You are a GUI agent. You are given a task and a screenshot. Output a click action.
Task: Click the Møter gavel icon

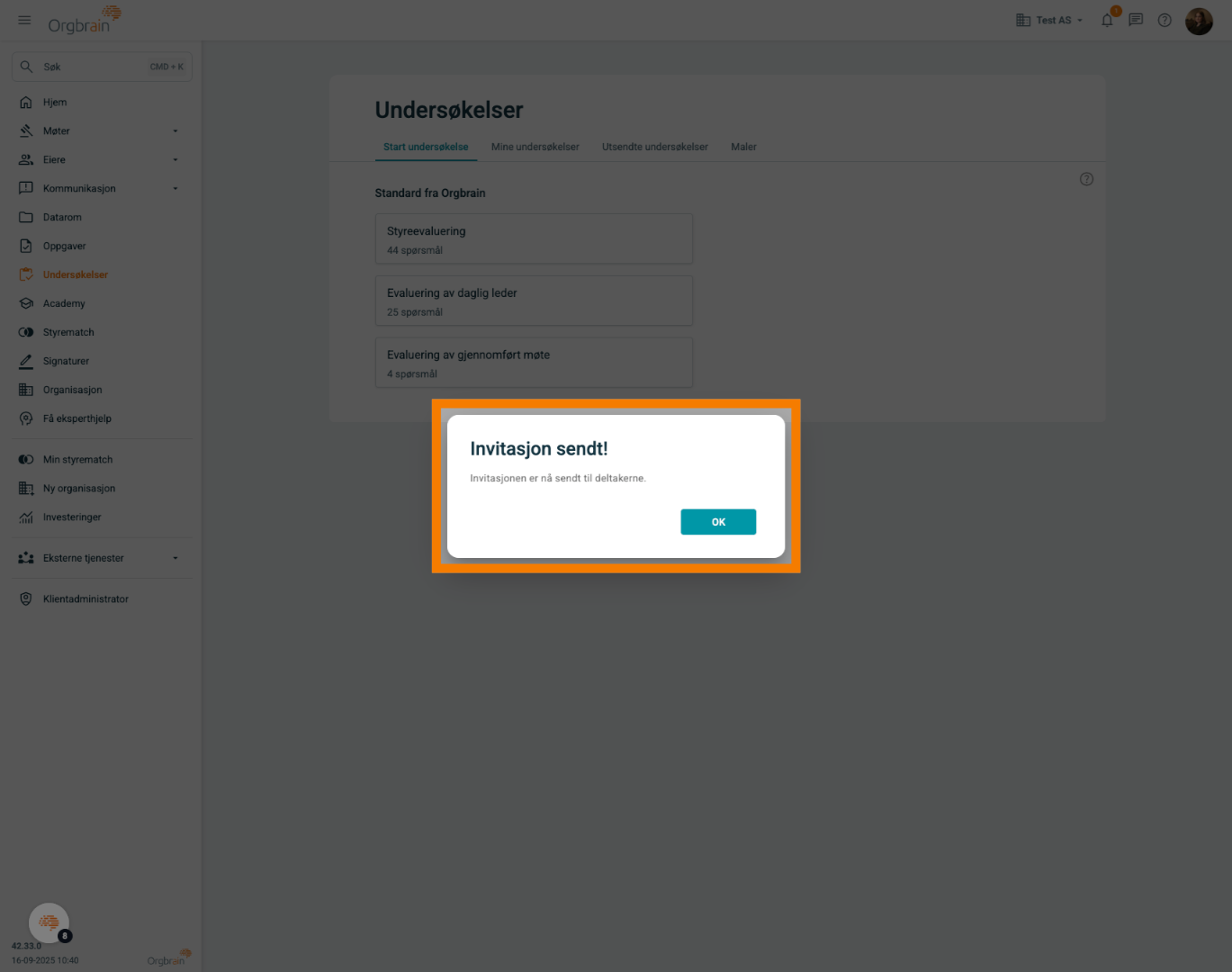click(26, 131)
